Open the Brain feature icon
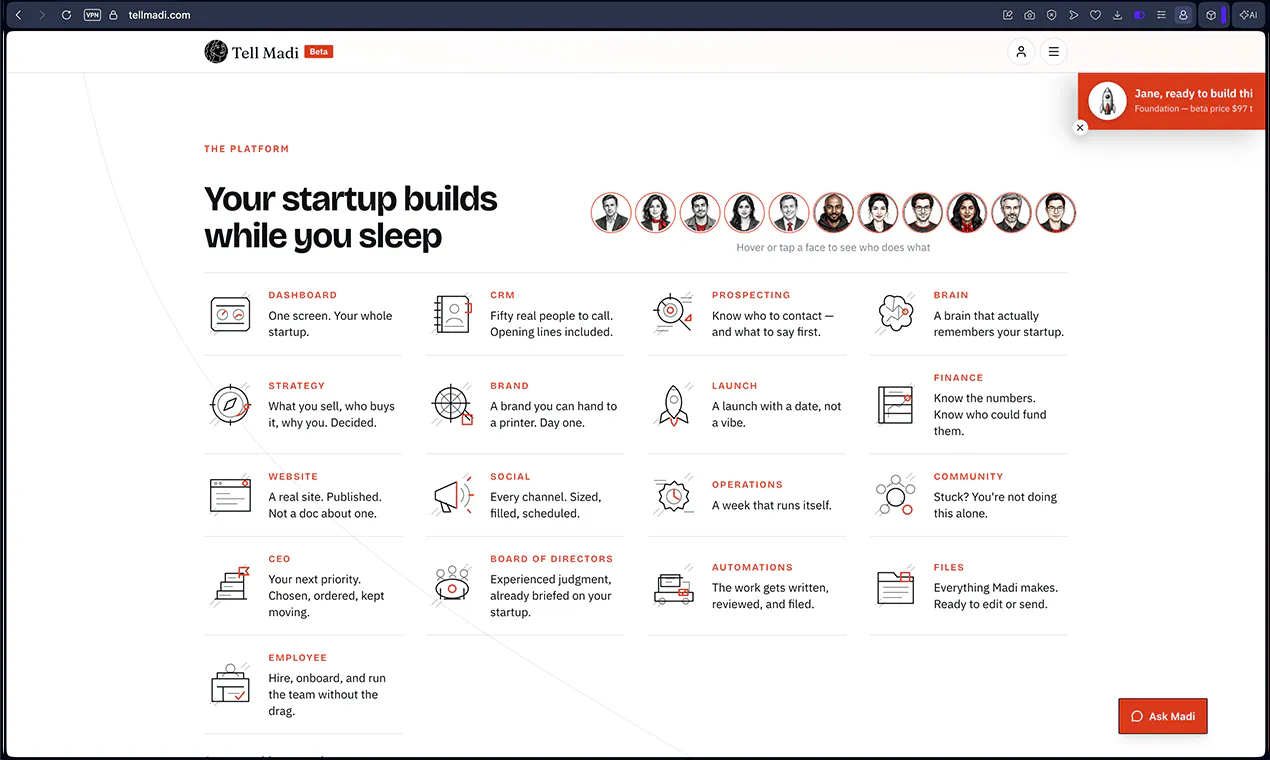Screen dimensions: 1270x760 coord(895,313)
